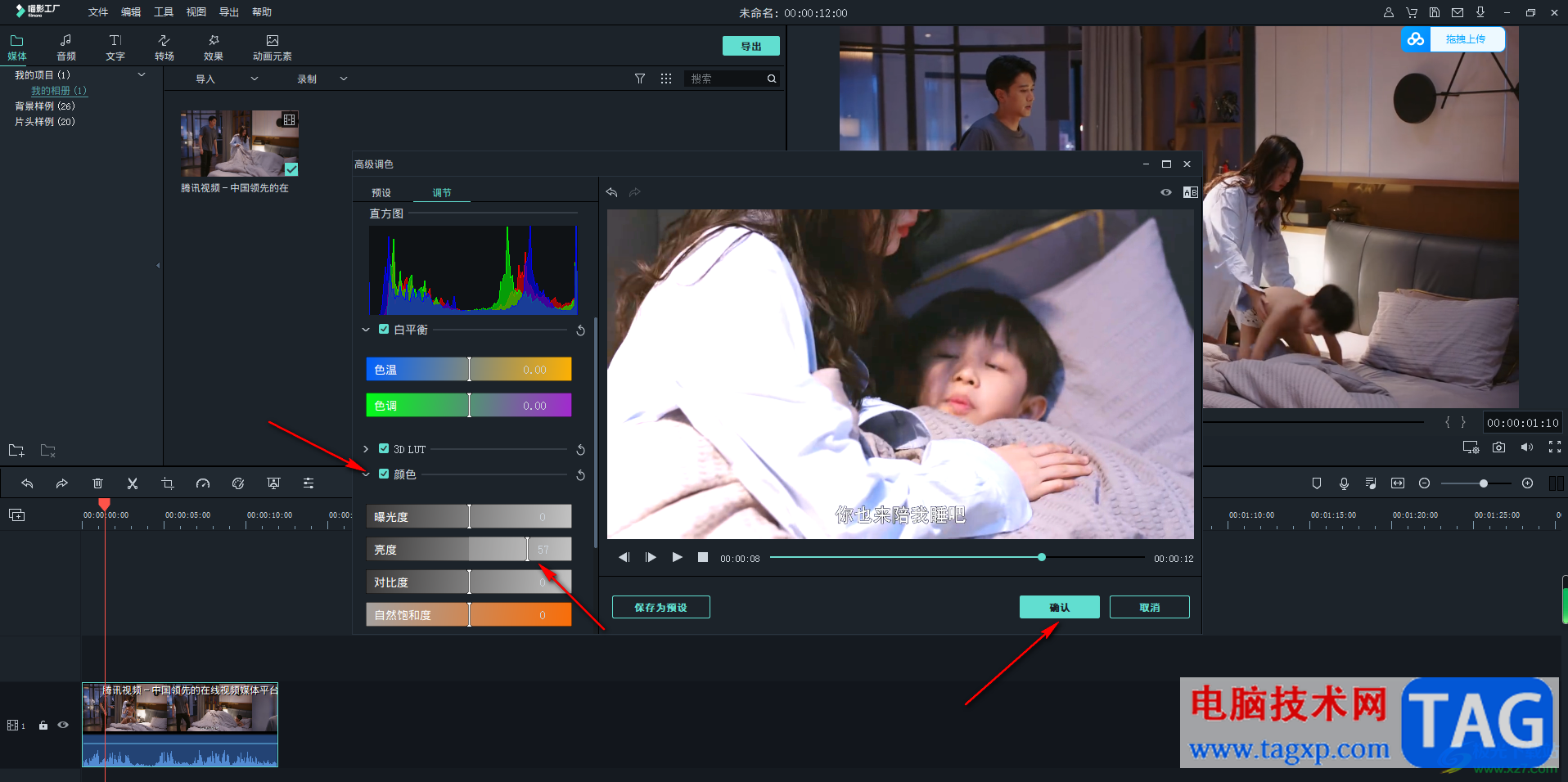Collapse the left media sidebar arrow

pos(158,265)
